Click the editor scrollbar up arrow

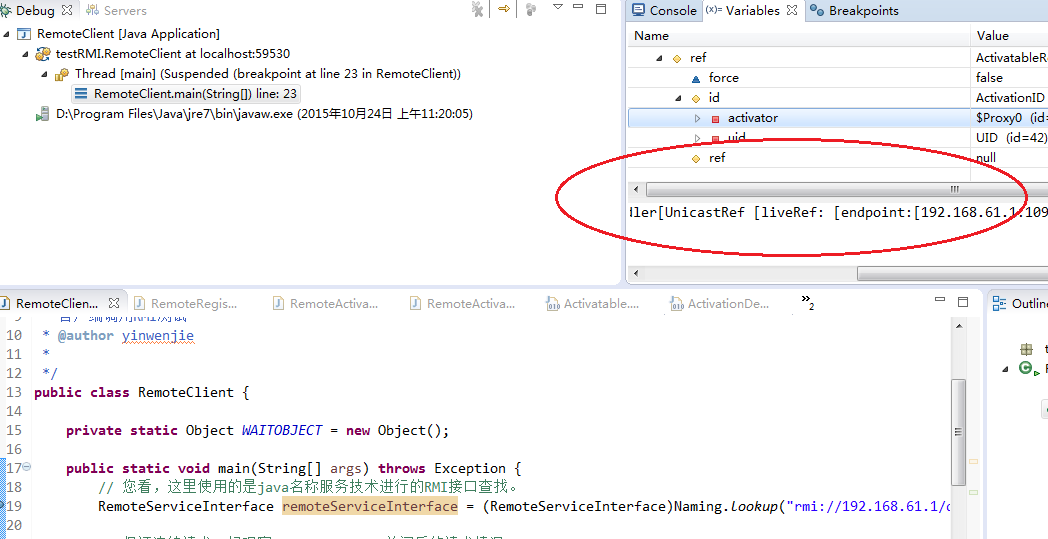[x=958, y=326]
